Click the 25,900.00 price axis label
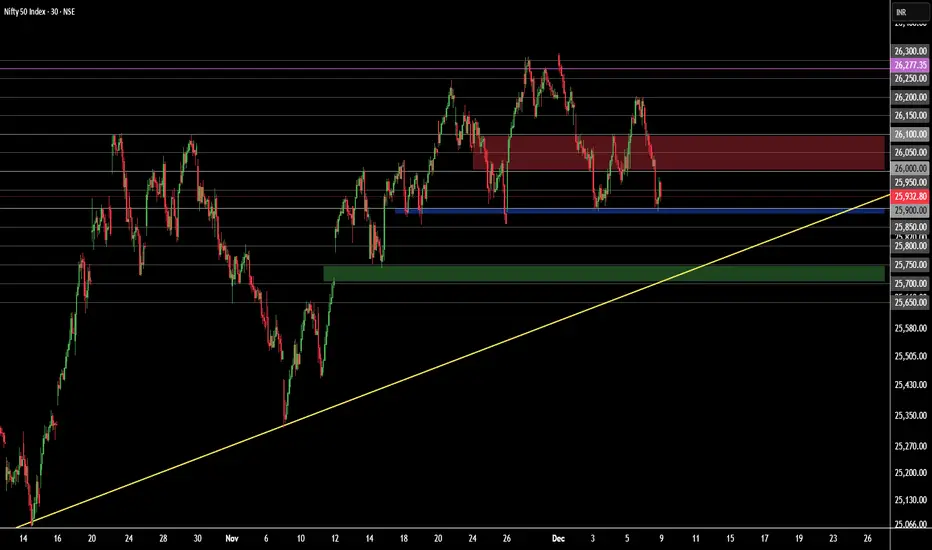This screenshot has height=550, width=932. 910,210
